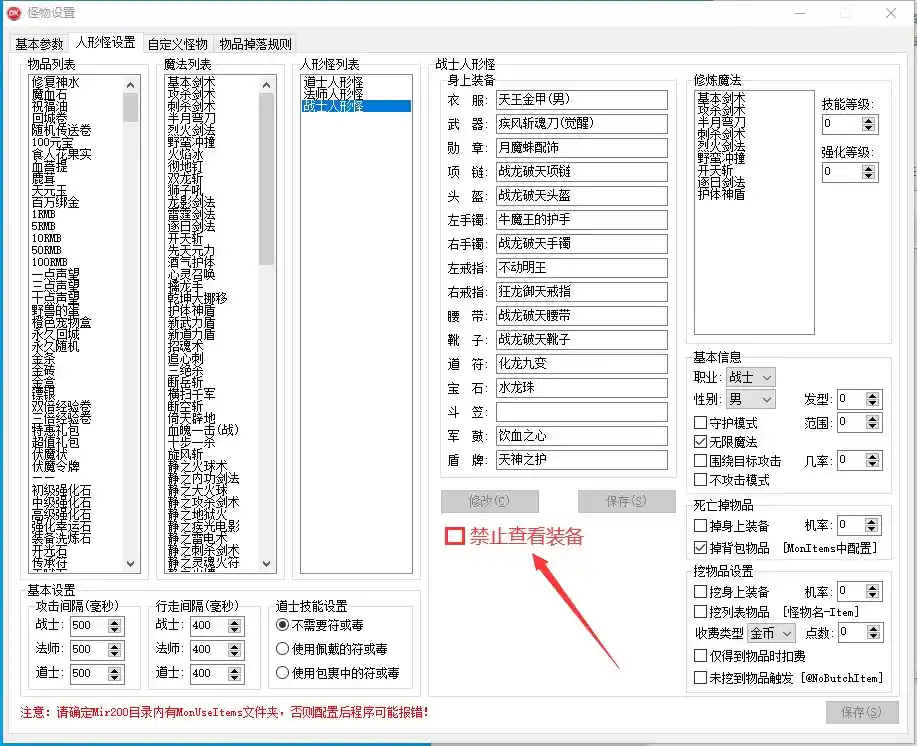Check 未挖到物品触发 option

[700, 678]
